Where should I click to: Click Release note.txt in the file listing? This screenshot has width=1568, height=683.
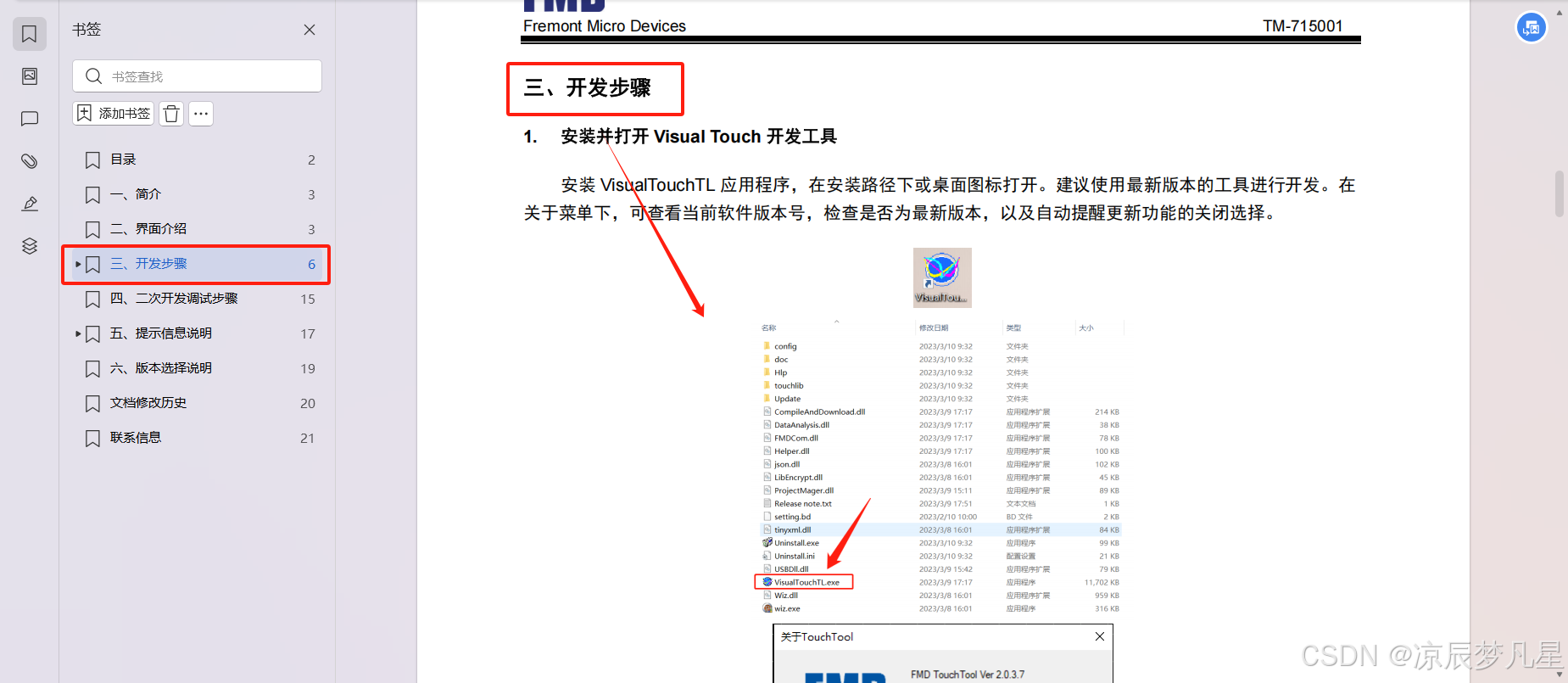click(802, 504)
